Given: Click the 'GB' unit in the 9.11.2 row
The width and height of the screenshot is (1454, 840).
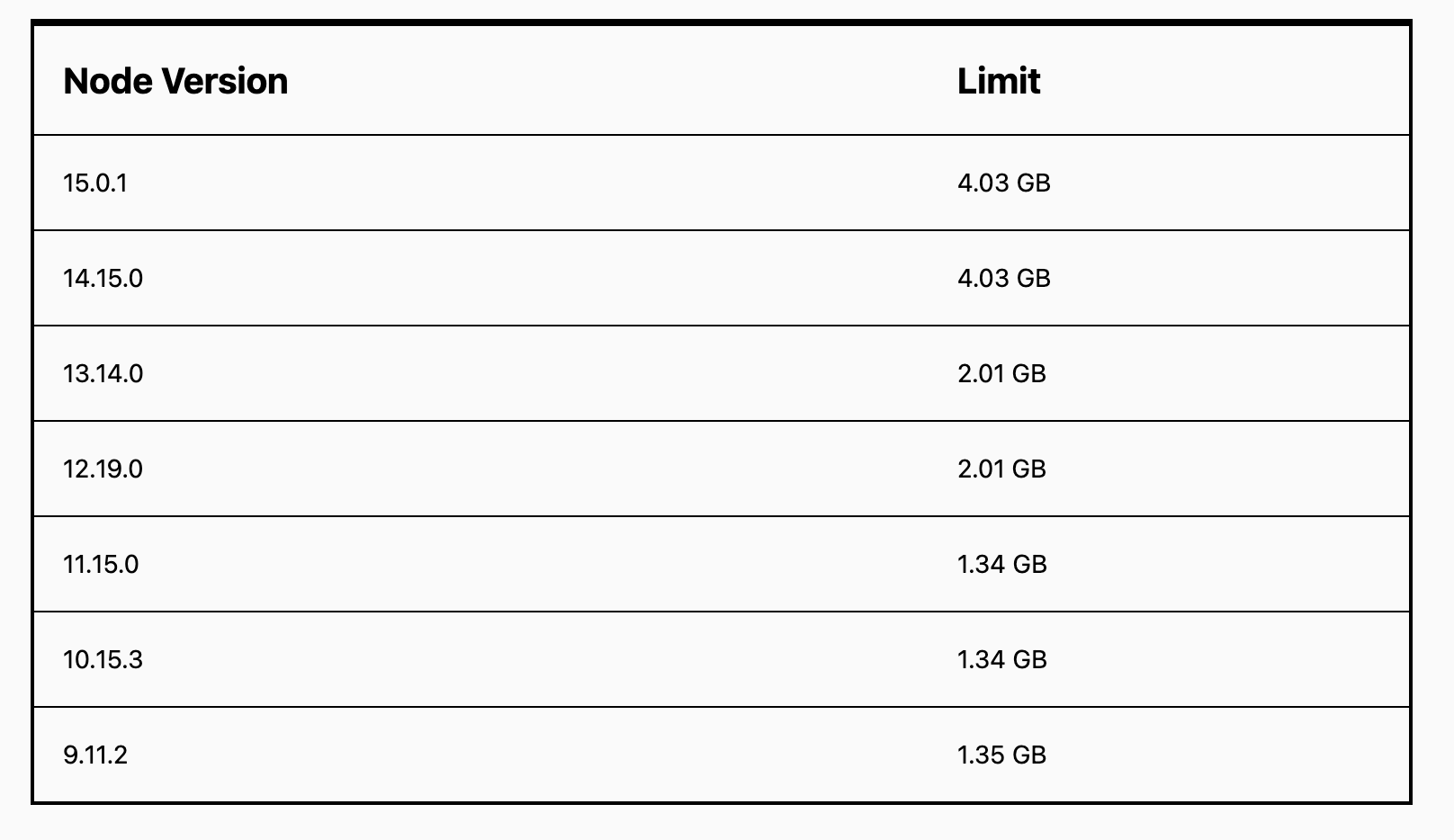Looking at the screenshot, I should click(x=1029, y=755).
